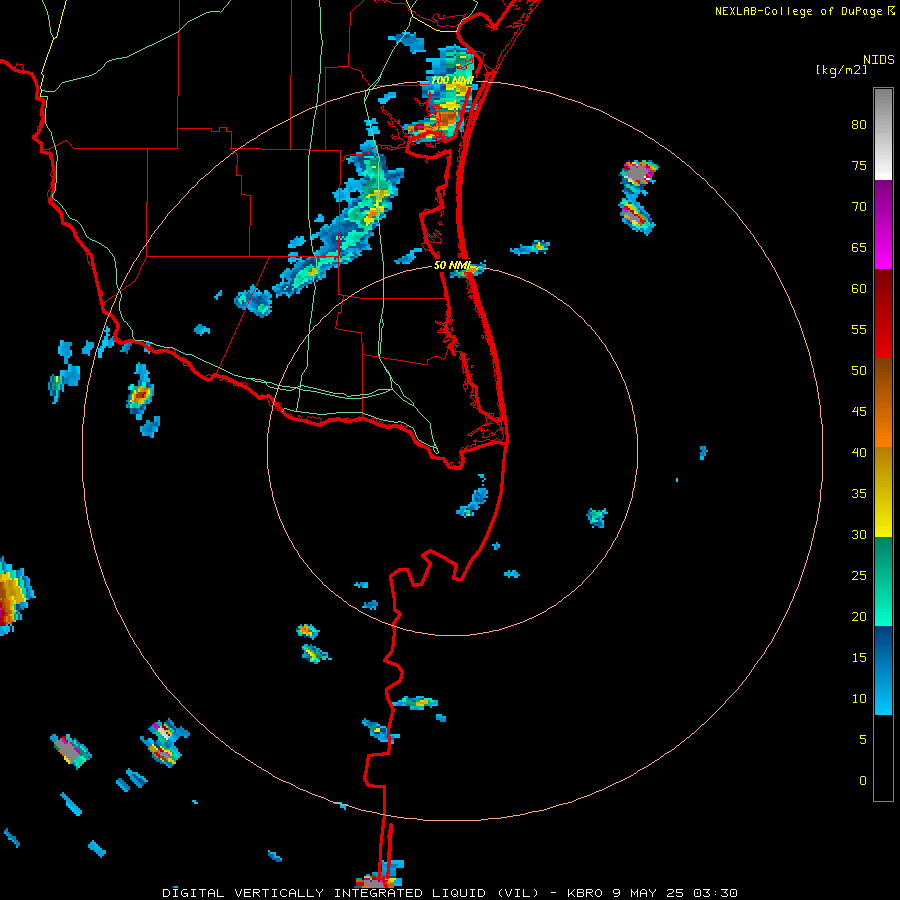Click the 25 value on the VIL scale
Viewport: 900px width, 900px height.
[x=859, y=576]
